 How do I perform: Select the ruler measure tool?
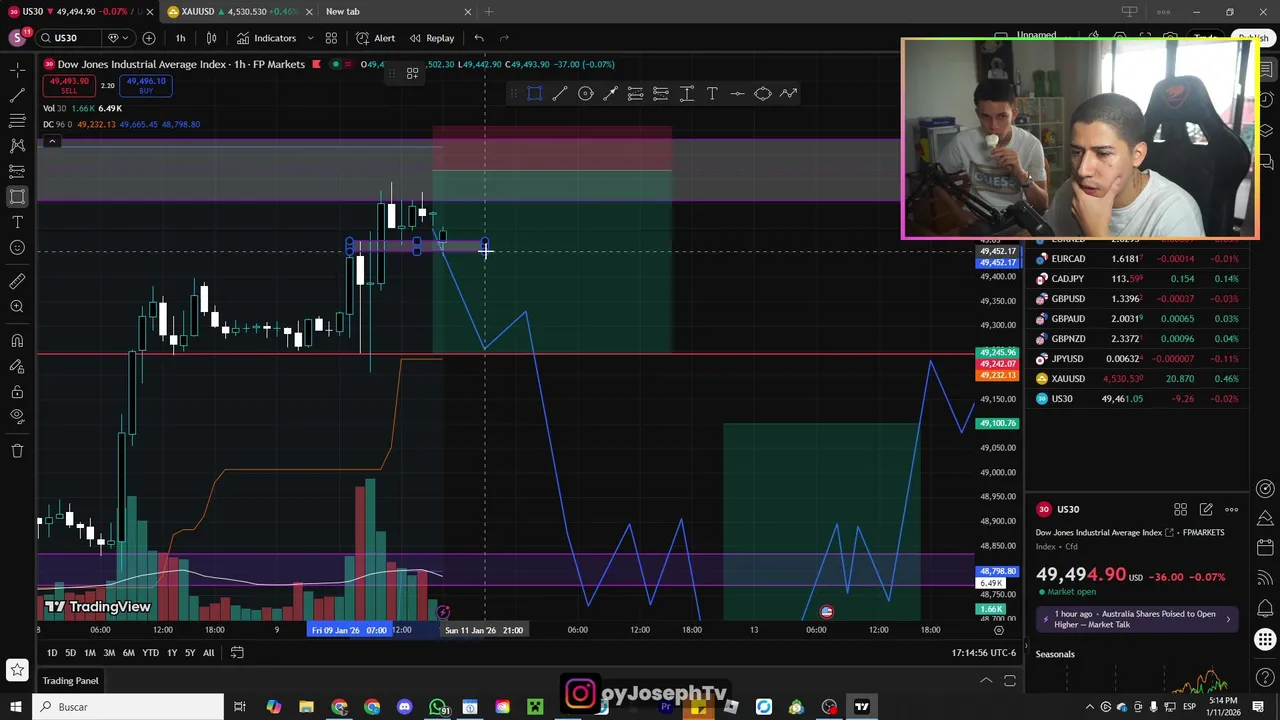[17, 282]
